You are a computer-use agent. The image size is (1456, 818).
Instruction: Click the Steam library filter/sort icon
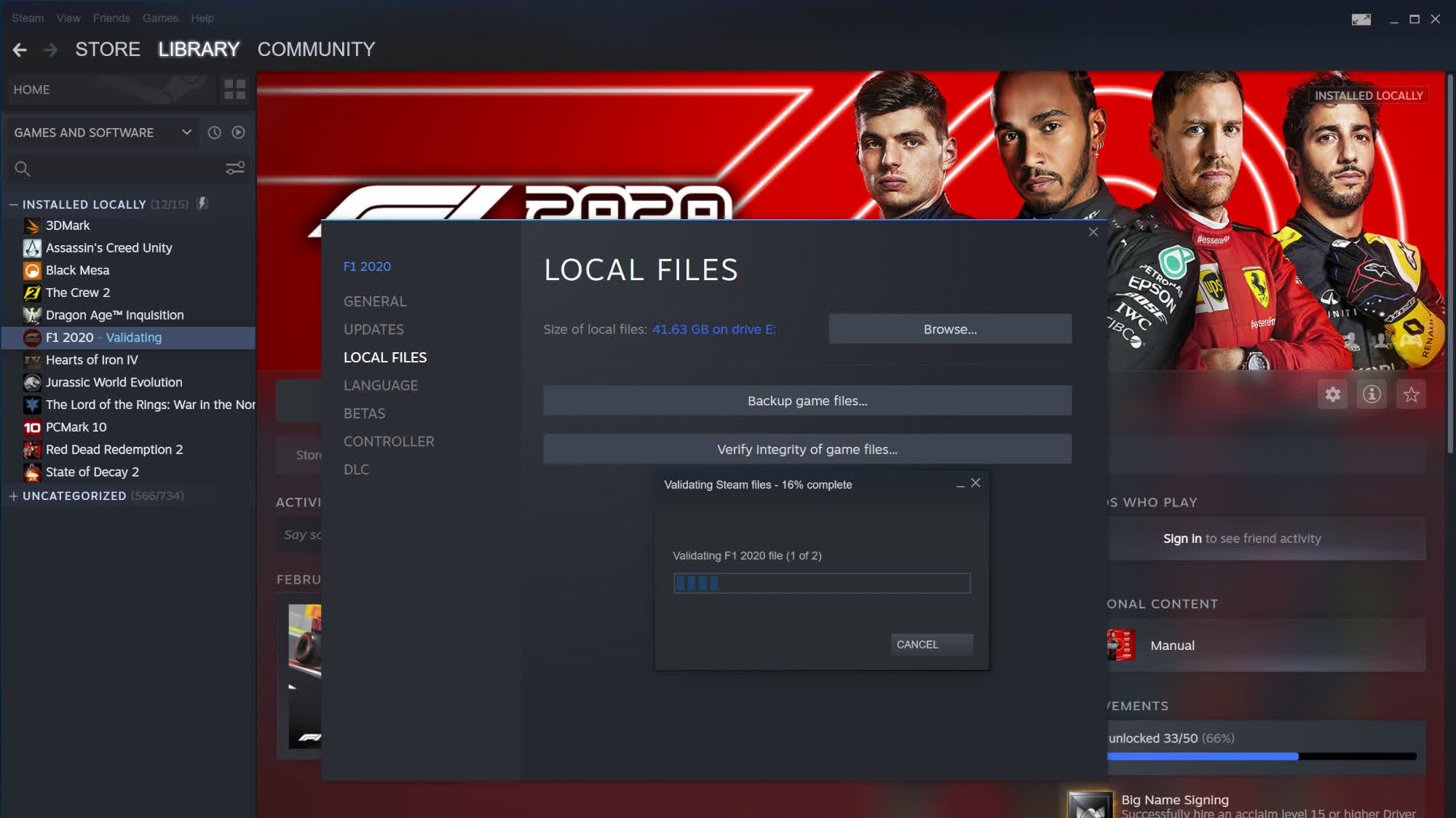point(236,167)
